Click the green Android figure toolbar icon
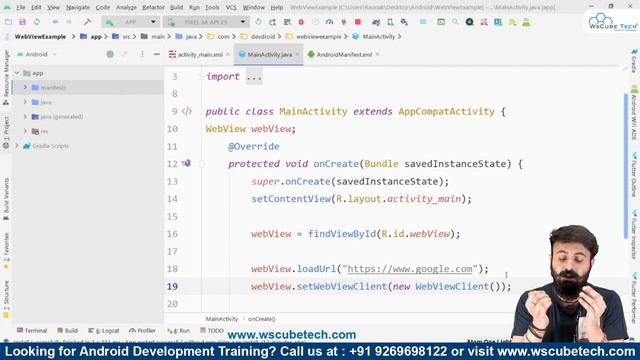The height and width of the screenshot is (360, 640). [526, 22]
